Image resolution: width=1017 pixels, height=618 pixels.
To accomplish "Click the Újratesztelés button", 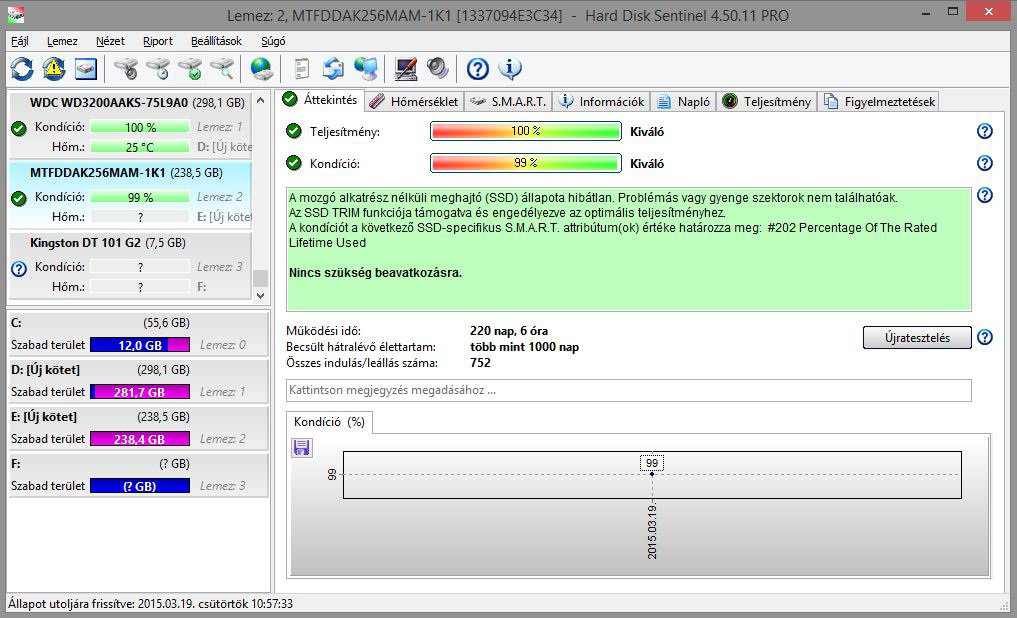I will click(x=917, y=338).
